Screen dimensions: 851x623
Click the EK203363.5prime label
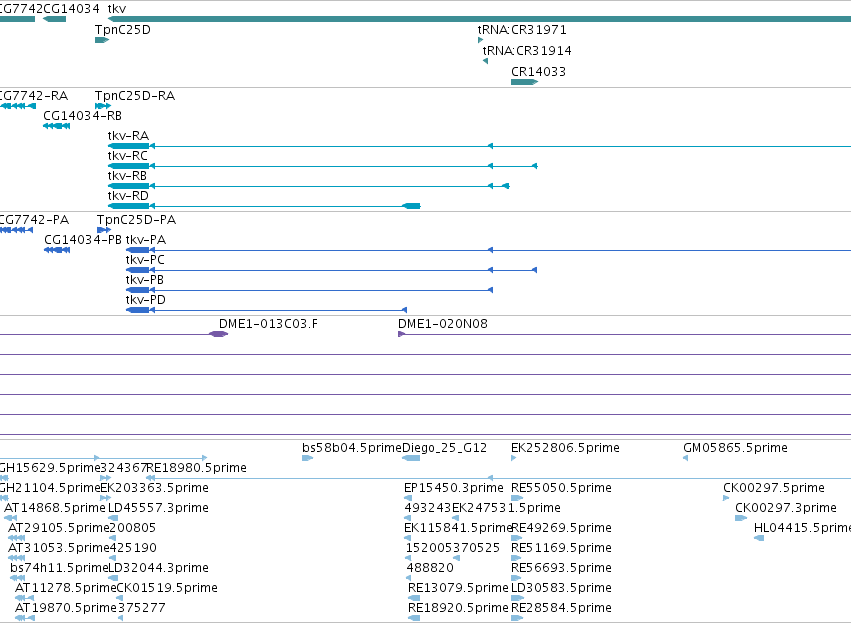tap(155, 488)
